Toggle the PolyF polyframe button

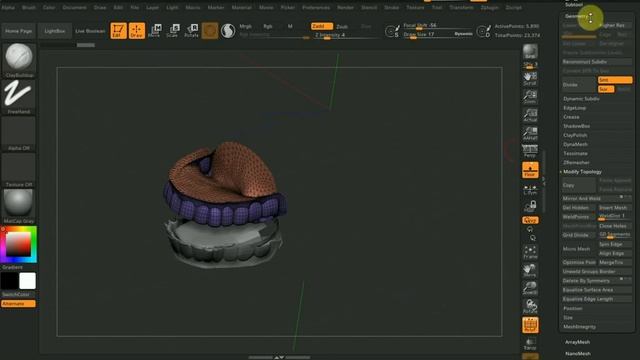[x=530, y=325]
